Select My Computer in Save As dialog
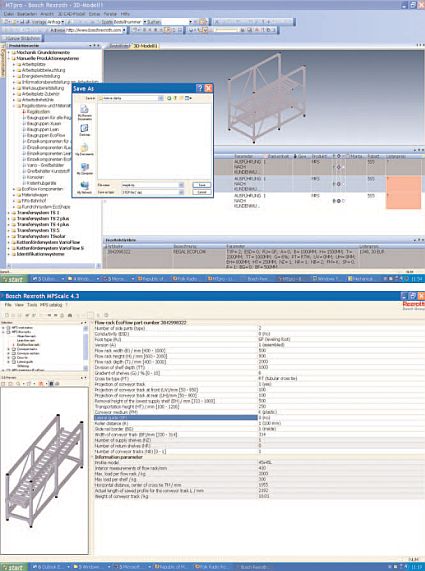Viewport: 425px width, 571px height. point(84,169)
